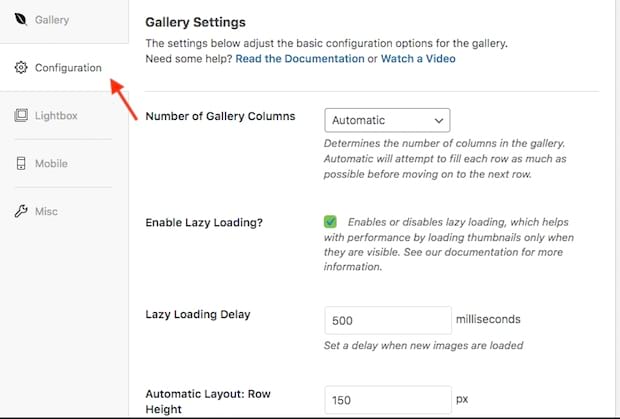Click the Mobile phone icon

coord(21,164)
